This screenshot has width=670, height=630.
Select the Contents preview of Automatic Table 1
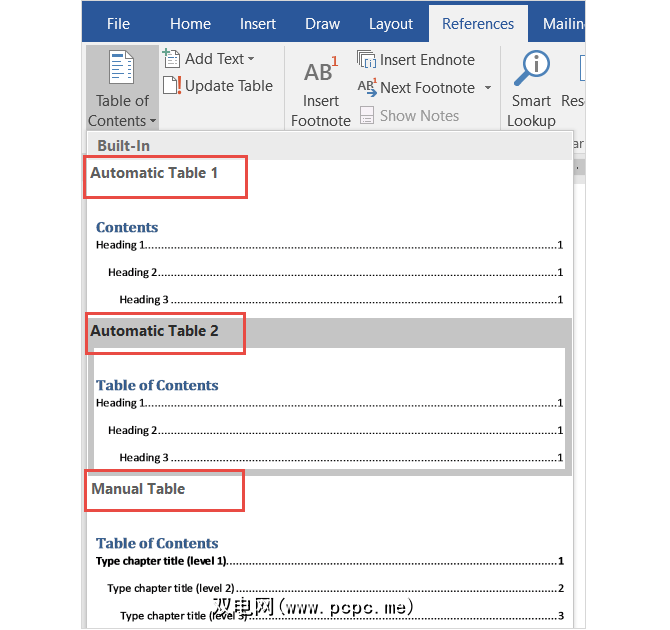[x=329, y=262]
